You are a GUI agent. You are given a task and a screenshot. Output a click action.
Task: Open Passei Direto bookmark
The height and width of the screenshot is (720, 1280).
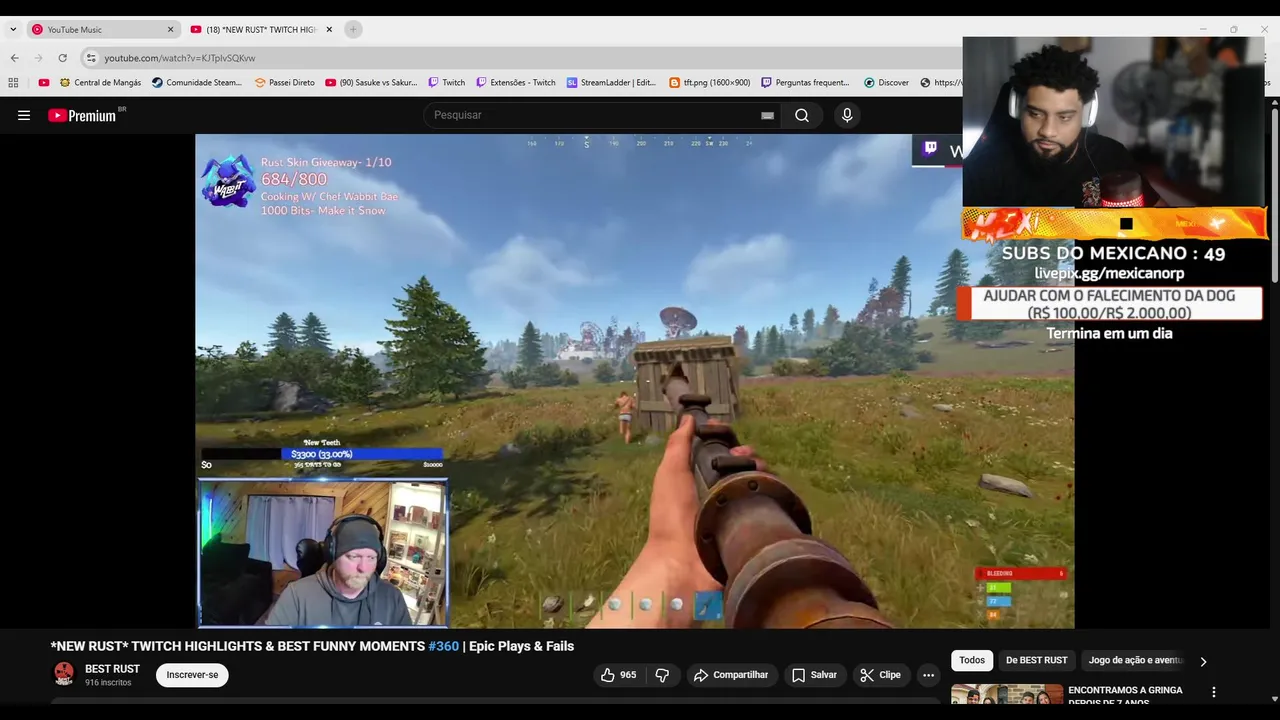284,83
